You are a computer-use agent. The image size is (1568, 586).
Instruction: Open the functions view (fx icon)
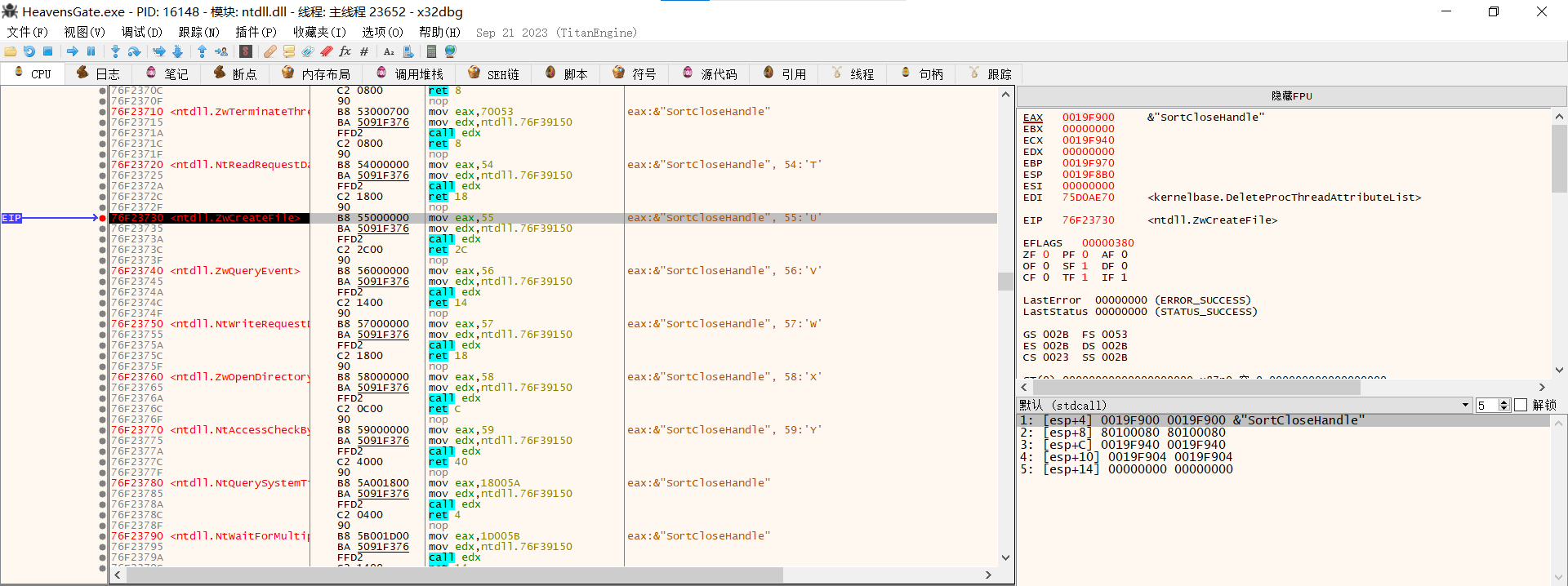(x=345, y=51)
